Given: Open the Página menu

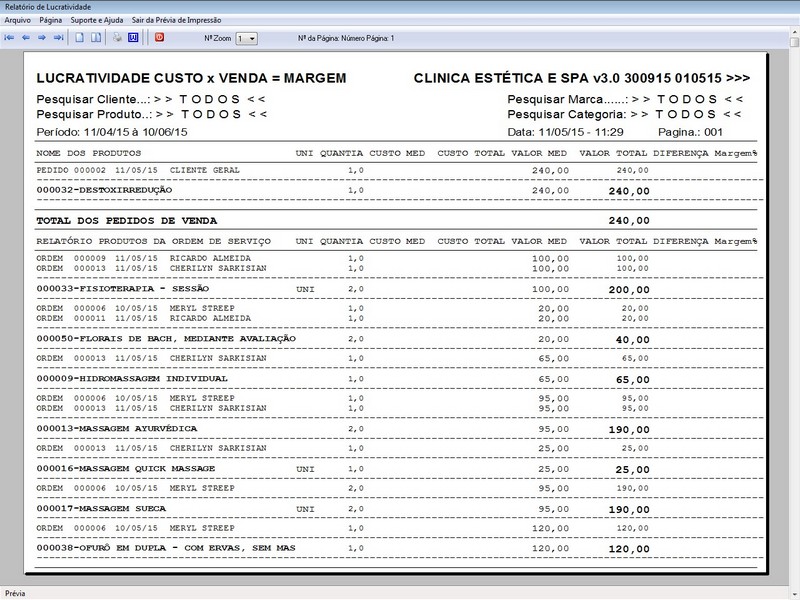Looking at the screenshot, I should 51,20.
